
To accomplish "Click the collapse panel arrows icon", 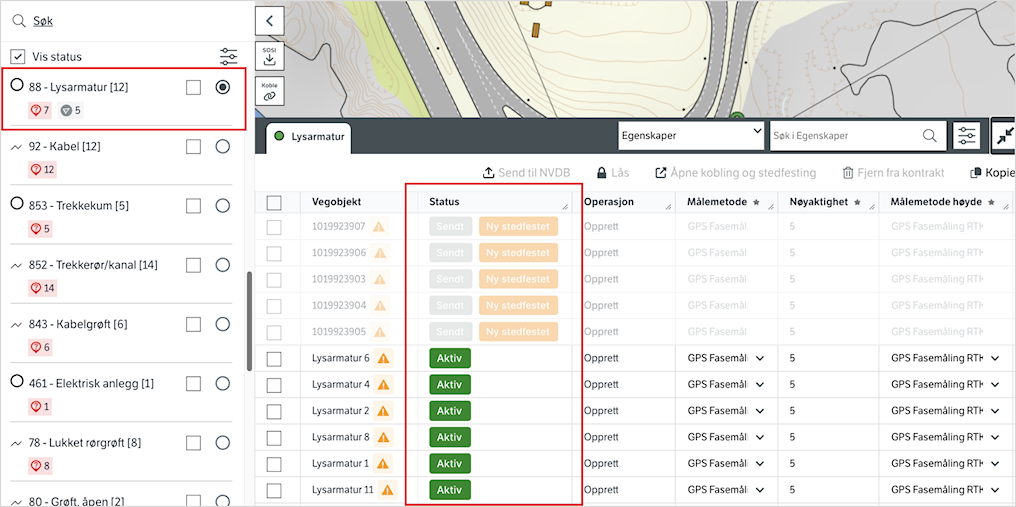I will 1003,136.
